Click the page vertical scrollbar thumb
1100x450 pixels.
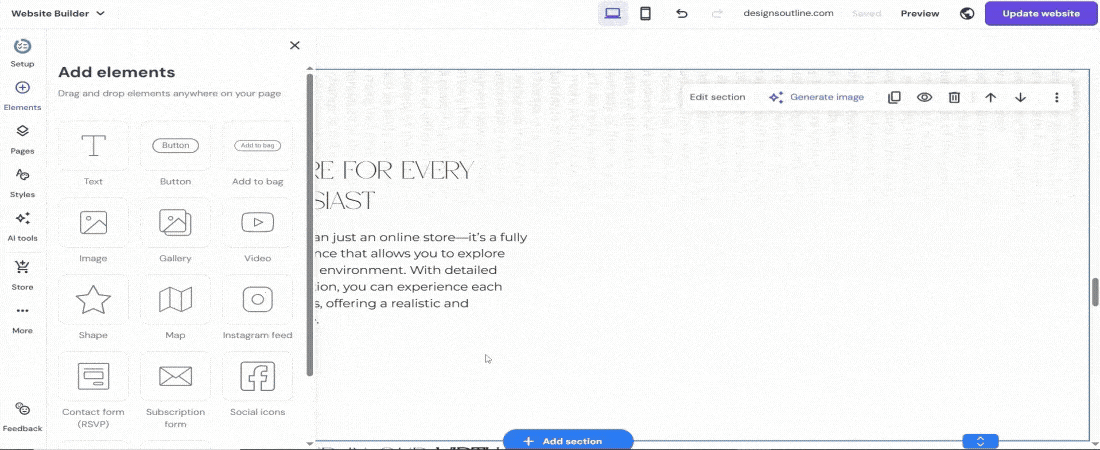[x=1095, y=292]
